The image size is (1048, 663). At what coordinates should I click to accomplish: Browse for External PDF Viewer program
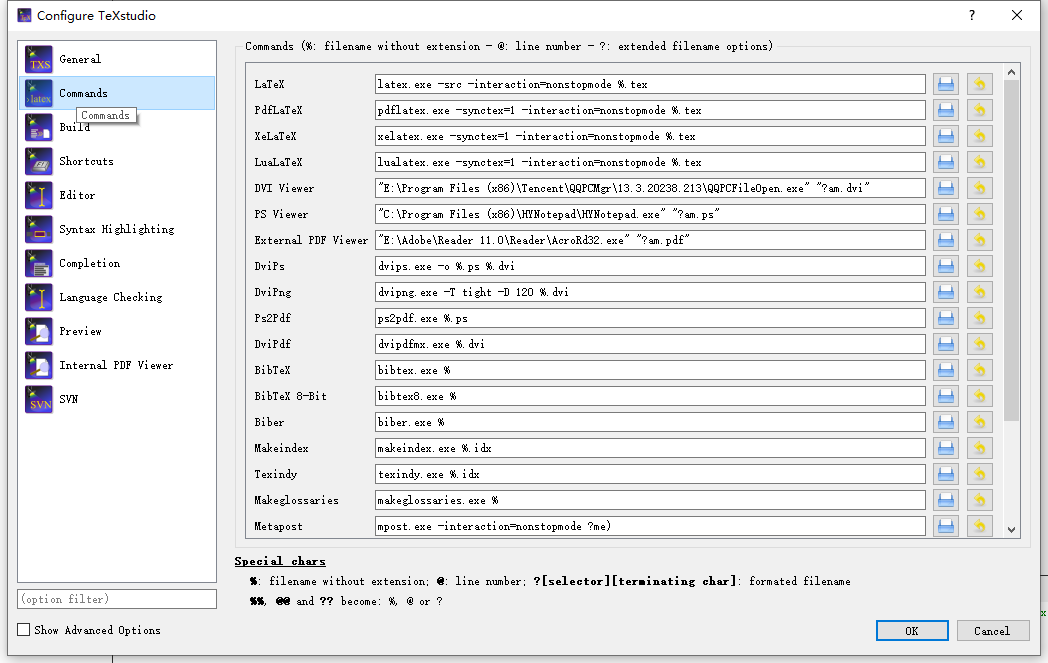coord(946,240)
